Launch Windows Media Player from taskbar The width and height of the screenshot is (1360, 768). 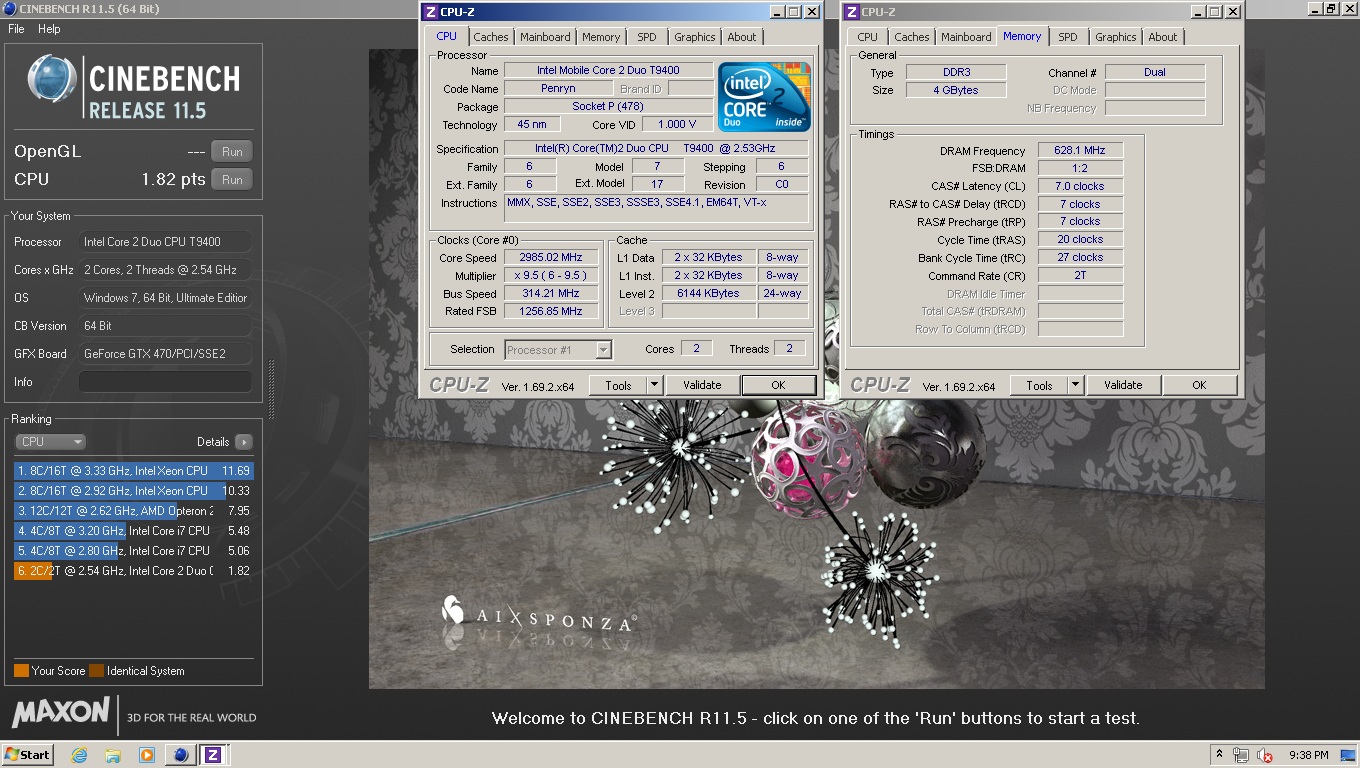(147, 755)
